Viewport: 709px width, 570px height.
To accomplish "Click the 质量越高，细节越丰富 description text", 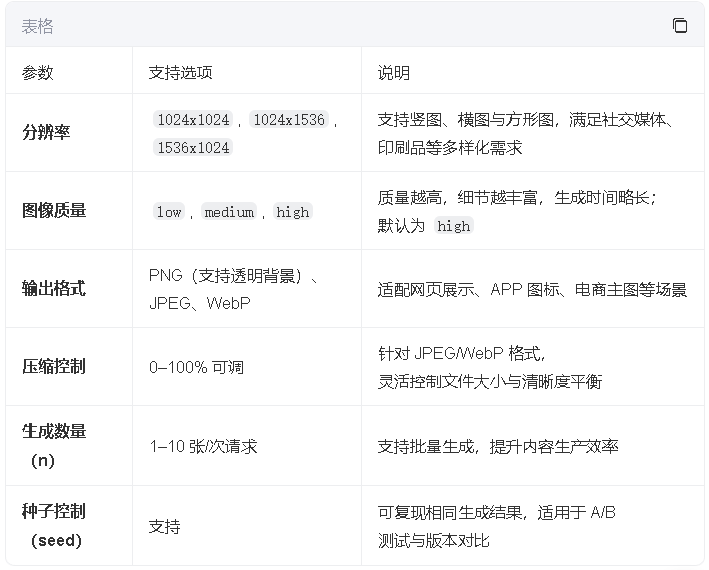I will (x=517, y=198).
